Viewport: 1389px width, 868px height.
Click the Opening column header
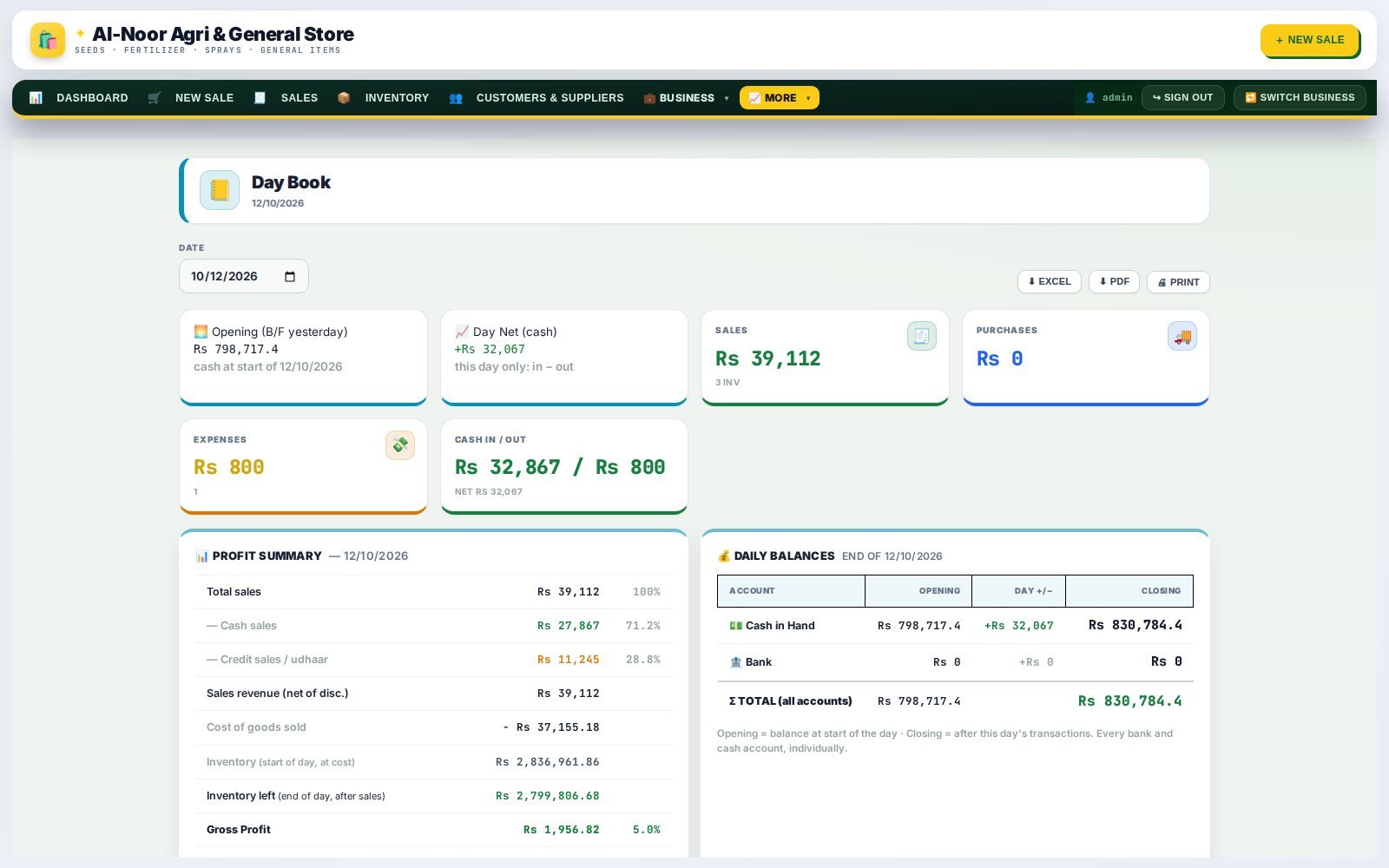tap(918, 591)
